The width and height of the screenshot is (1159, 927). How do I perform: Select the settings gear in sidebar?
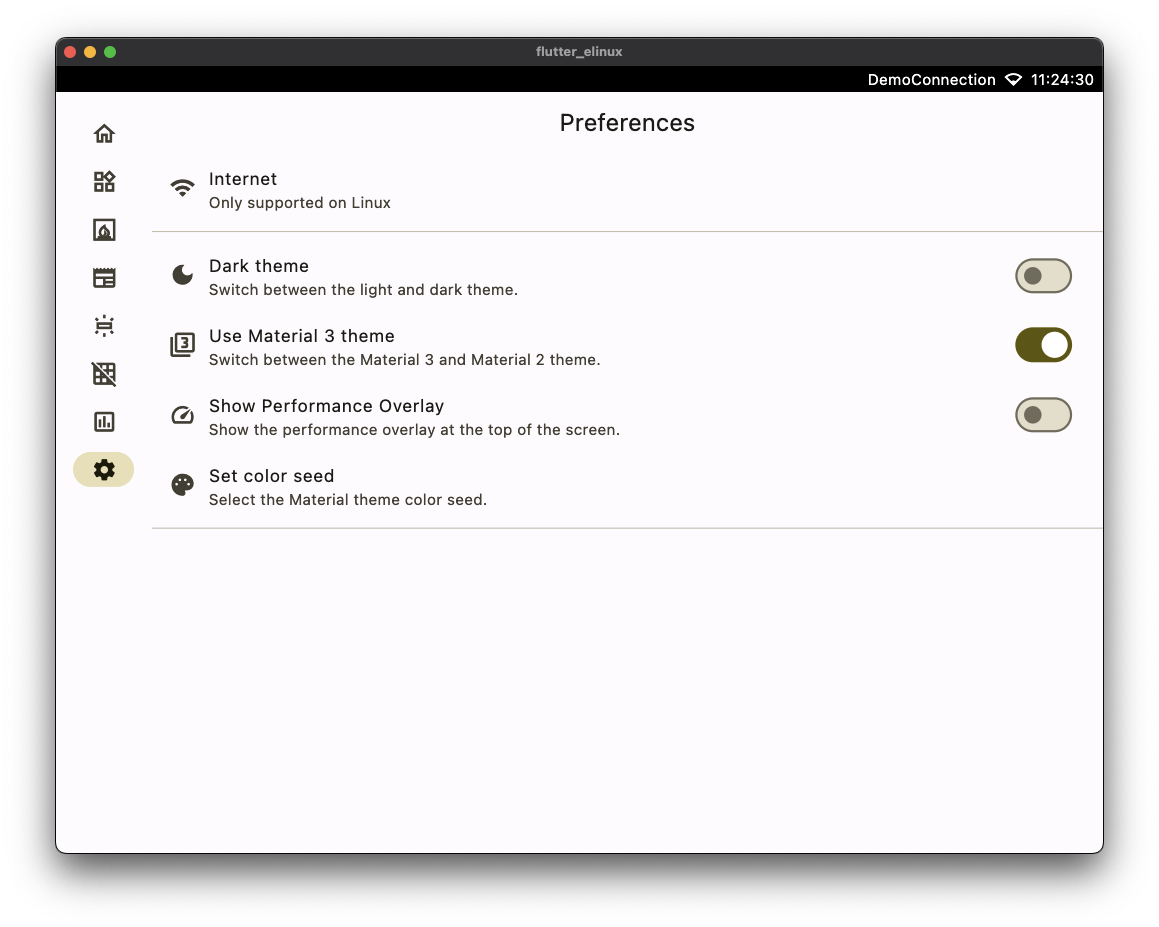(x=103, y=469)
